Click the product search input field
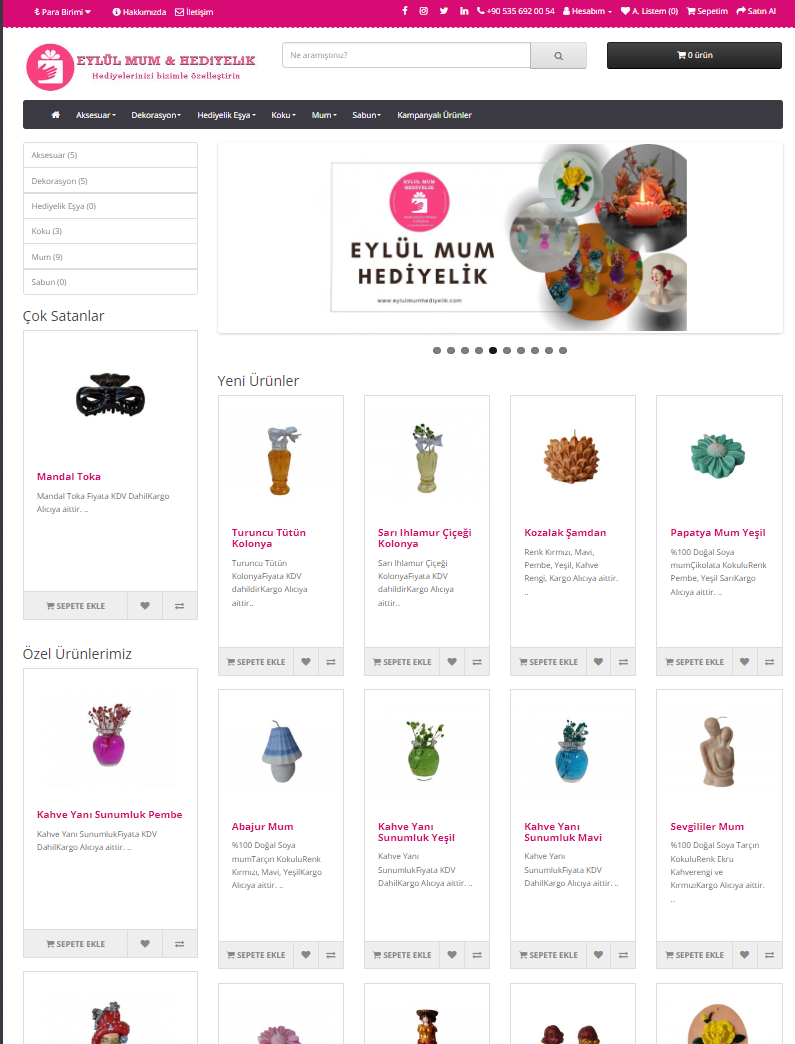This screenshot has height=1044, width=795. pos(406,55)
